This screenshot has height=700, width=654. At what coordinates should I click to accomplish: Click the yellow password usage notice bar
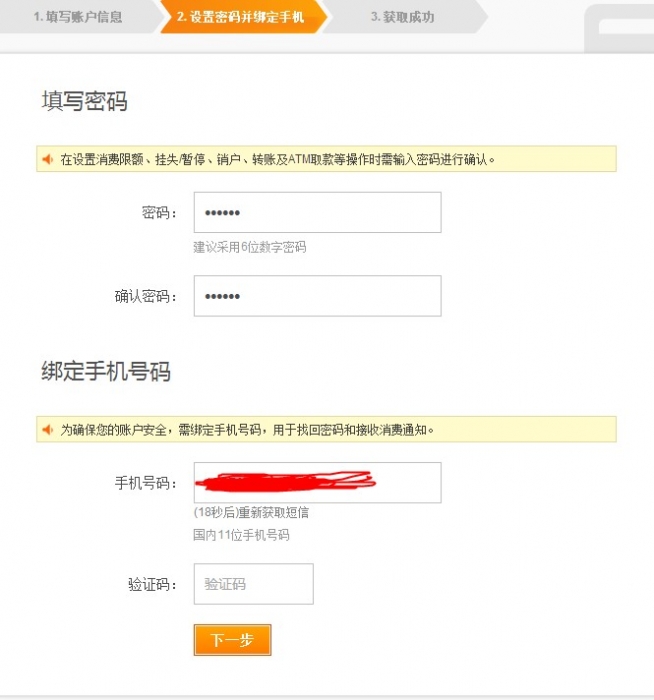pos(326,159)
